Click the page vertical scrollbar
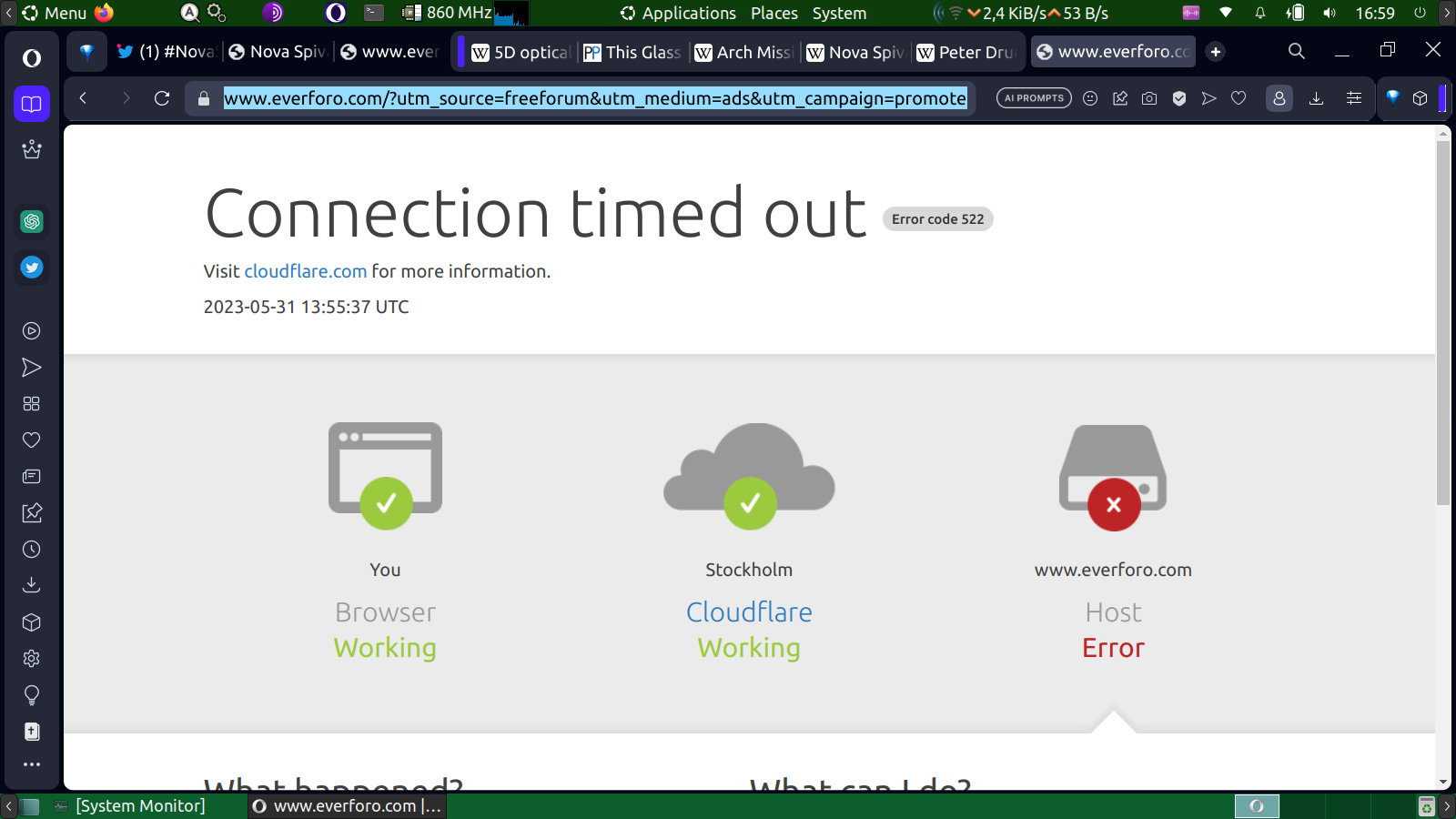This screenshot has height=819, width=1456. click(x=1443, y=323)
